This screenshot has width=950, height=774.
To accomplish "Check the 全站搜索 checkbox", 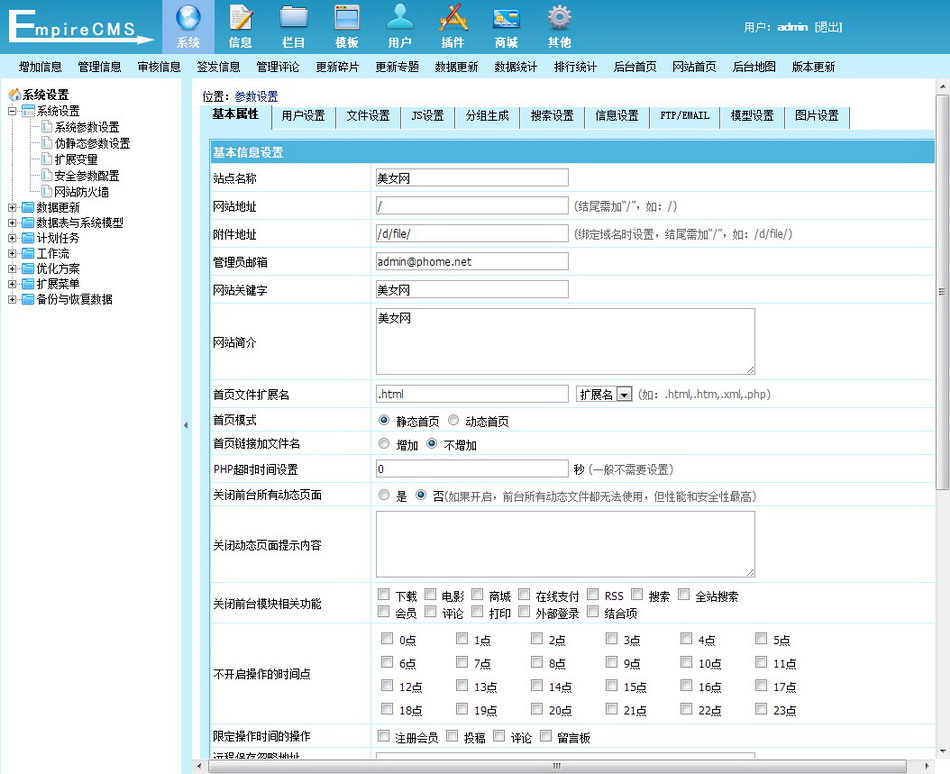I will [x=683, y=594].
